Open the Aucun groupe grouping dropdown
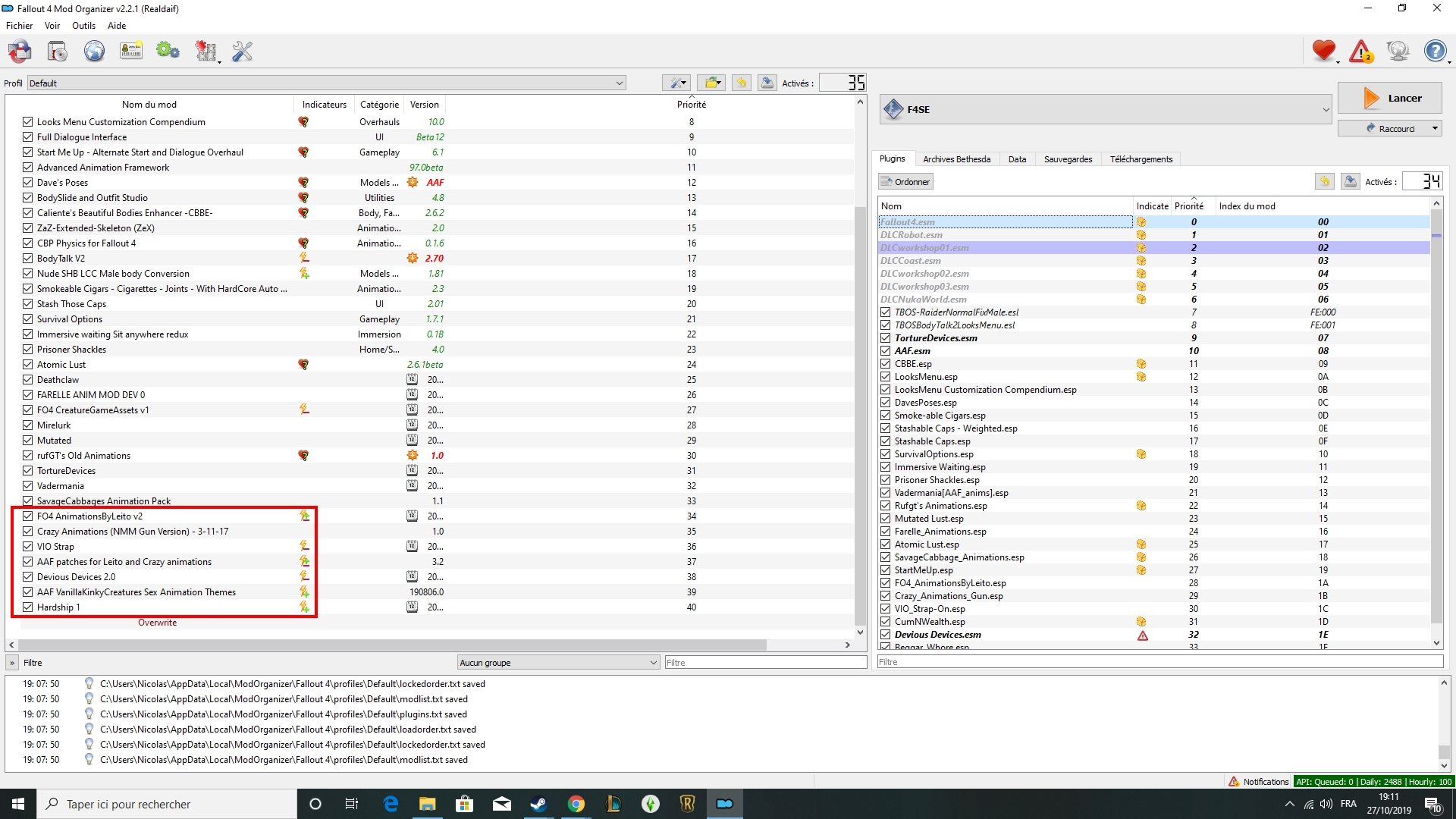The width and height of the screenshot is (1456, 819). [x=558, y=662]
